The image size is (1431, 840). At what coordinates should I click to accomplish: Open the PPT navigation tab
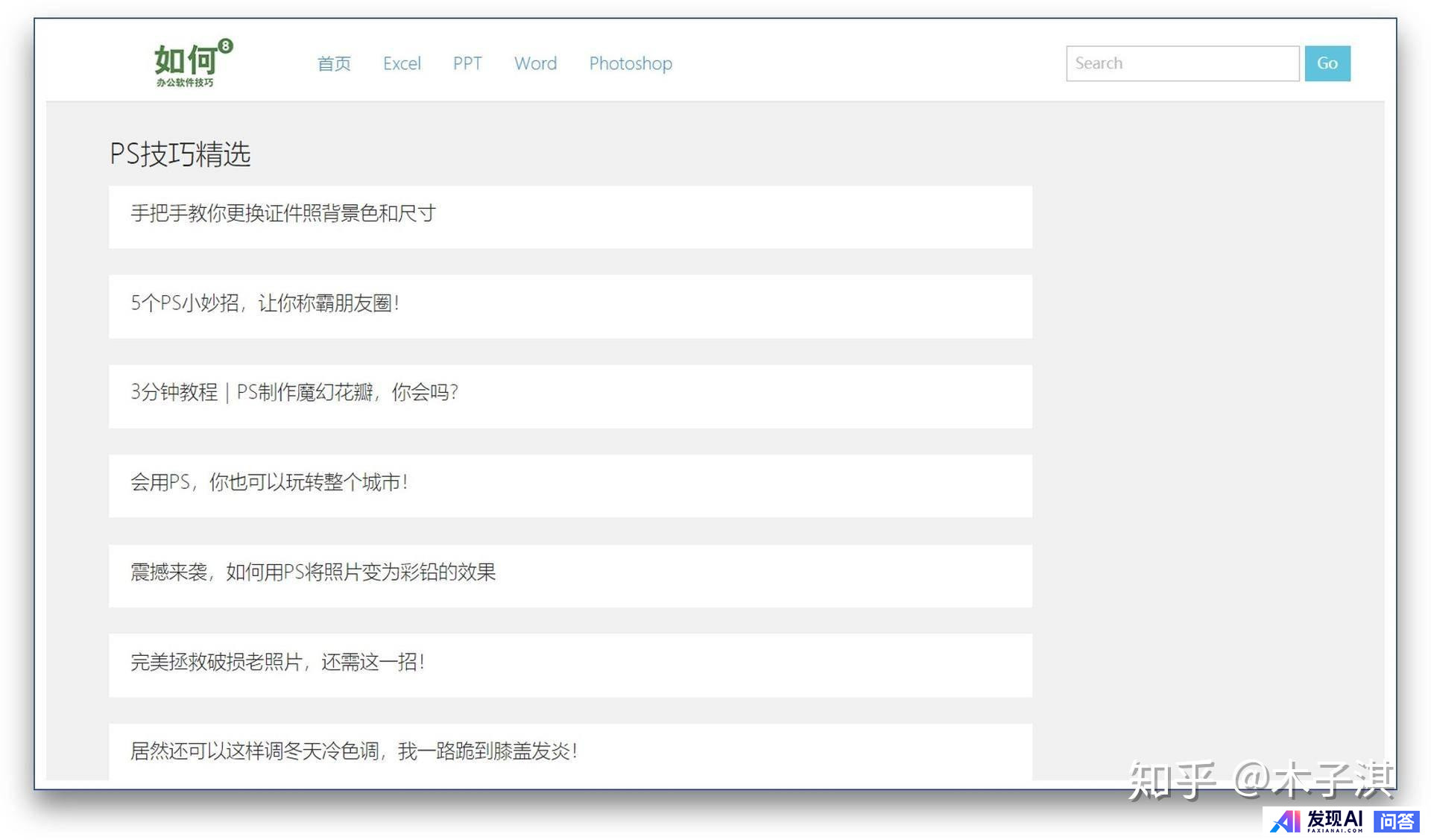(x=467, y=63)
